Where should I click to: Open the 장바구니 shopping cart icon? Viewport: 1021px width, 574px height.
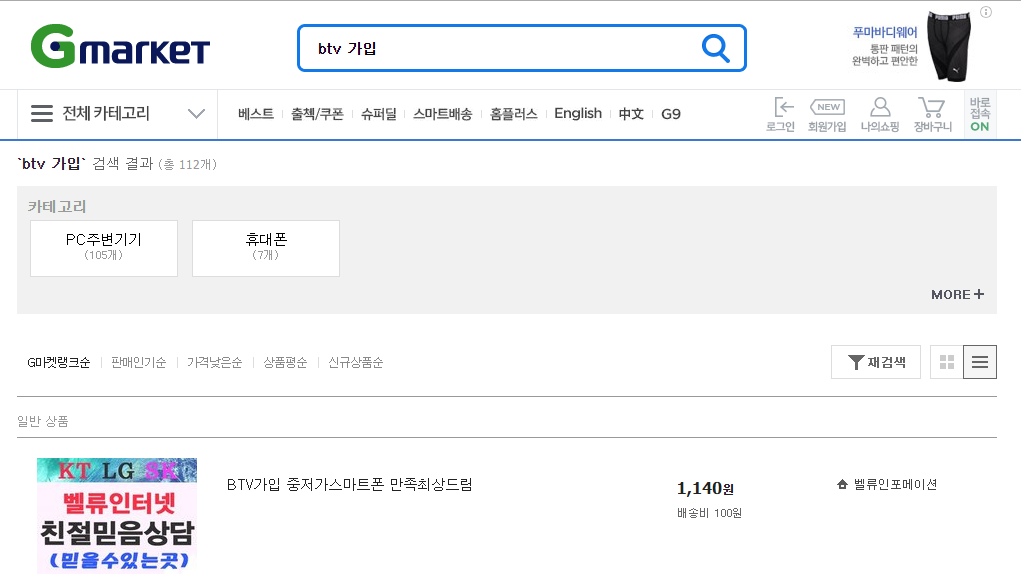pyautogui.click(x=932, y=115)
